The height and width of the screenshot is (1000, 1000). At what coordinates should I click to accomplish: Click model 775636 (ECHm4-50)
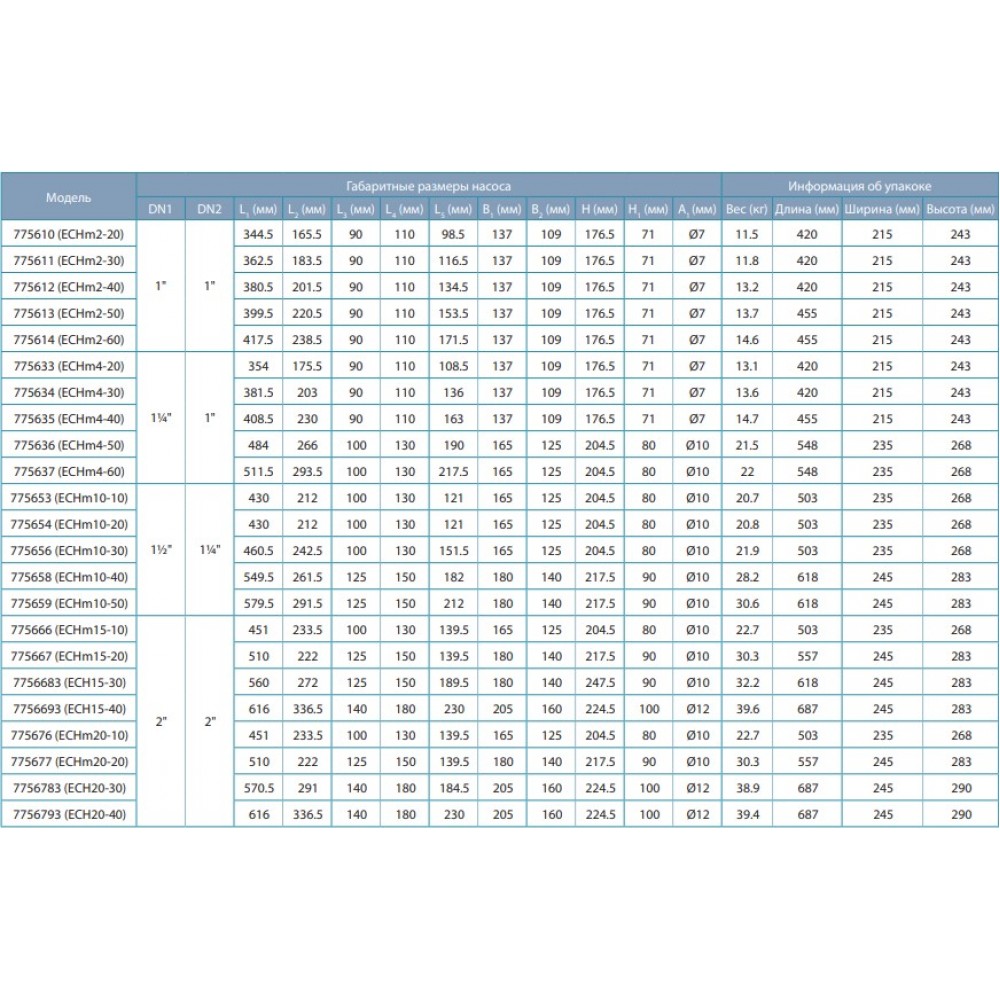(x=69, y=445)
